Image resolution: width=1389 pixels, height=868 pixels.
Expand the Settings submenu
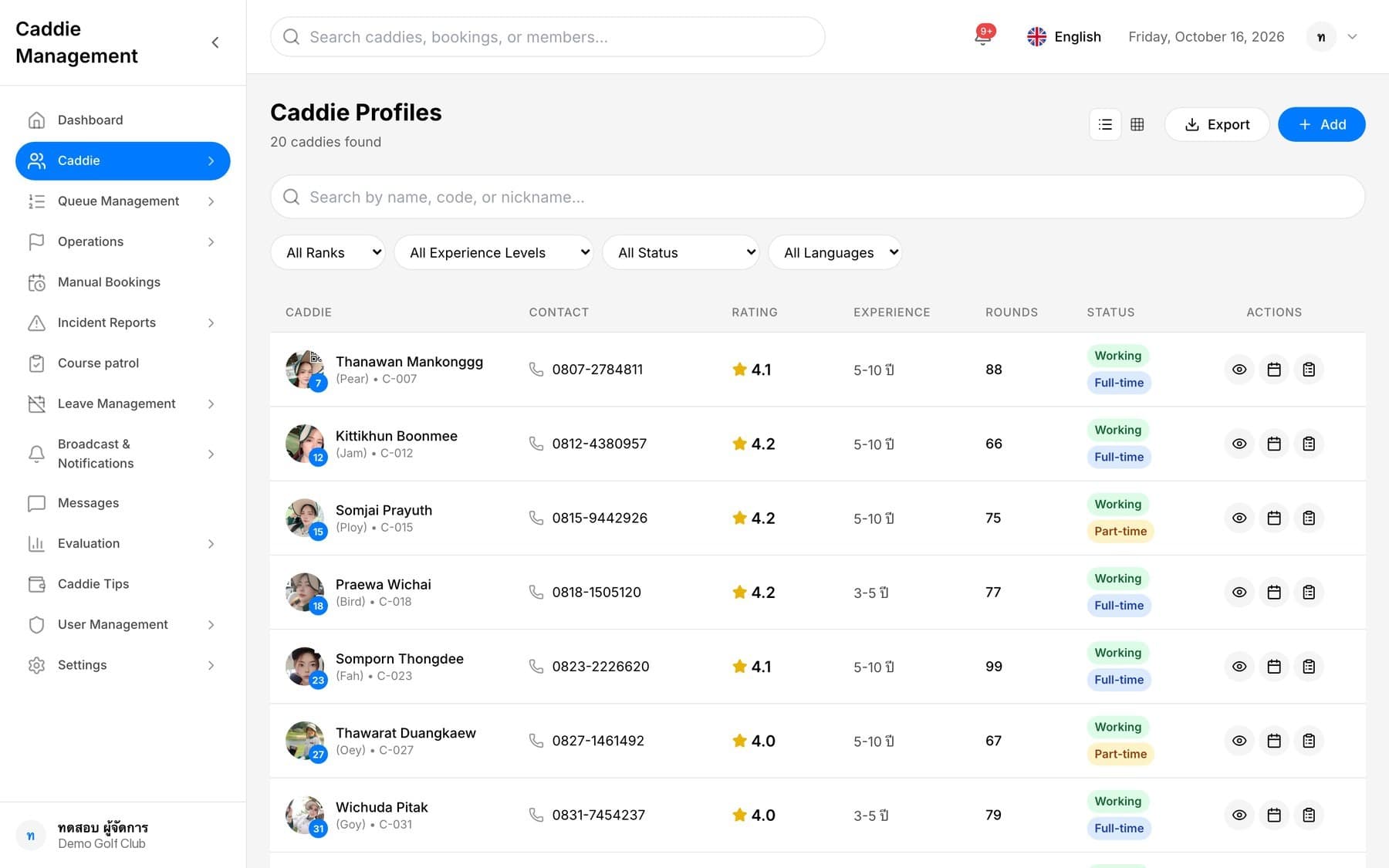pos(123,665)
